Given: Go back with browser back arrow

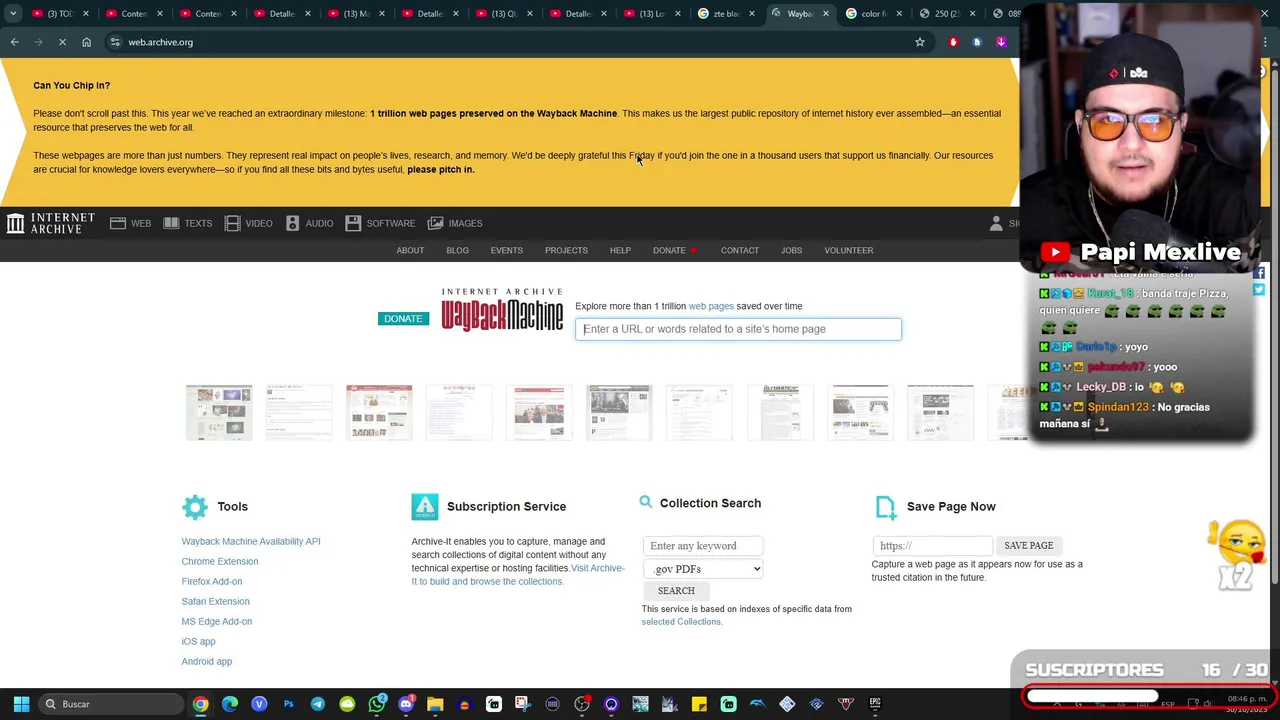Looking at the screenshot, I should click(x=14, y=42).
